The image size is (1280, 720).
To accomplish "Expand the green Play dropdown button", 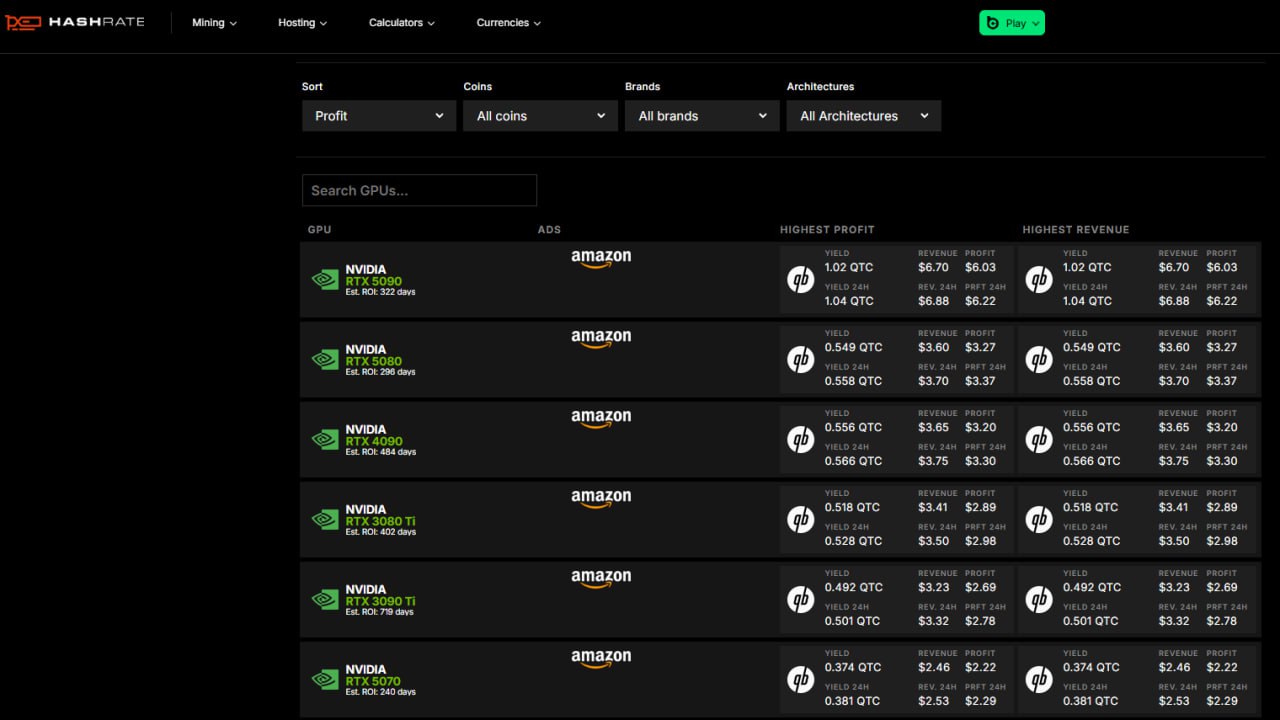I will click(1012, 23).
